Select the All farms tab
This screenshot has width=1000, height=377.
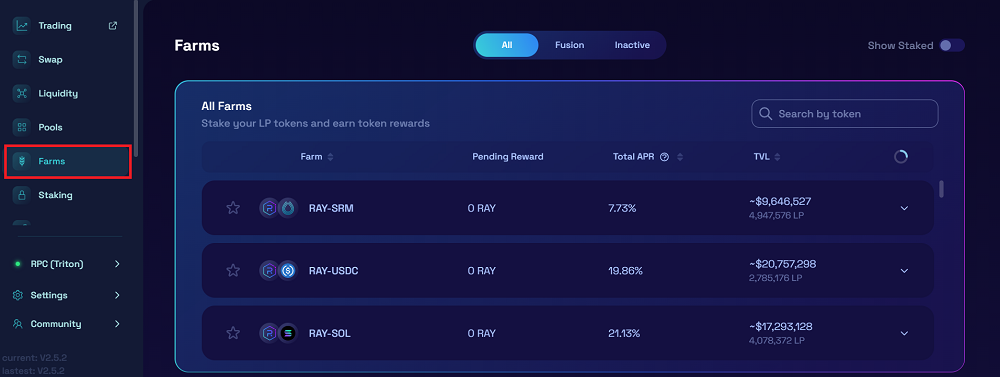pyautogui.click(x=507, y=45)
